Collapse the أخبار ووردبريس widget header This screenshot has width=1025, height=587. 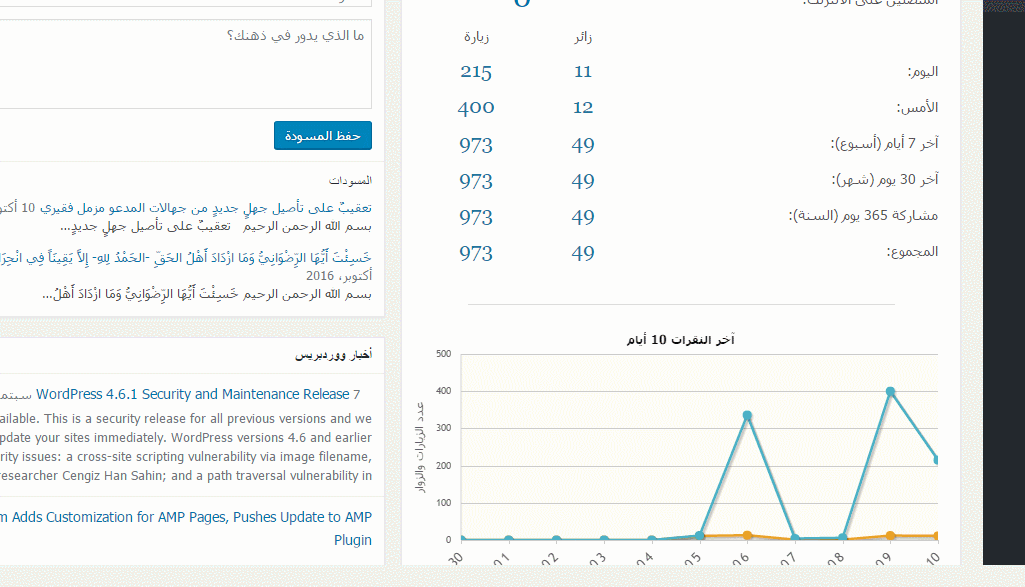[x=334, y=355]
